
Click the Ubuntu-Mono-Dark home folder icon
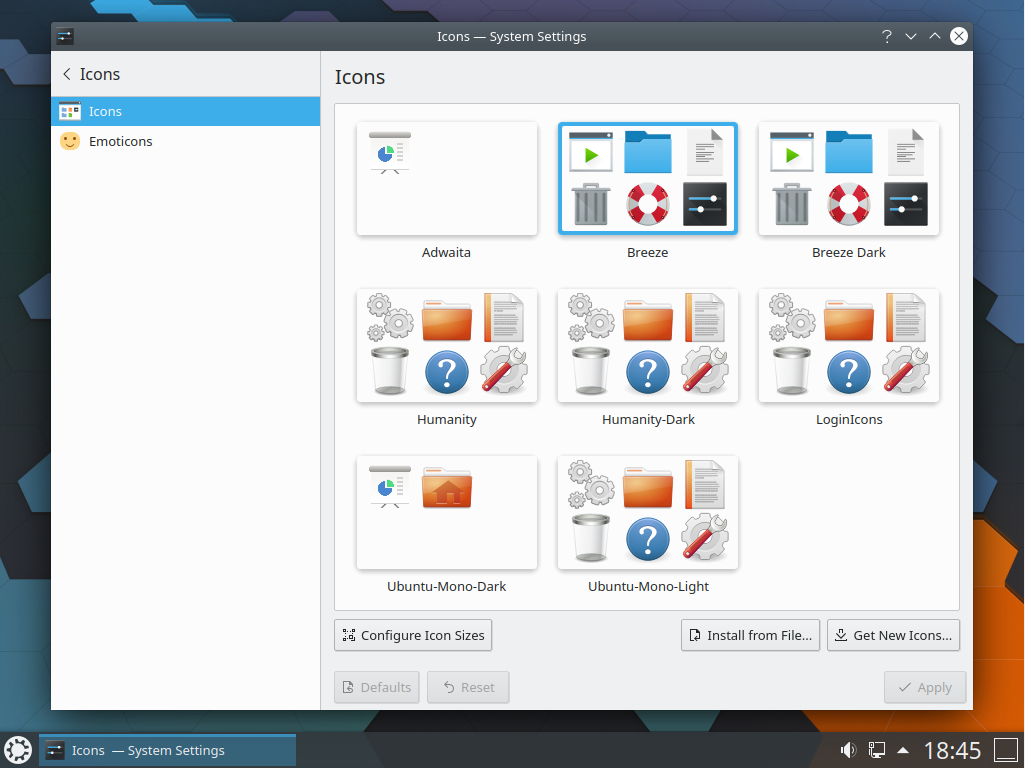point(446,487)
